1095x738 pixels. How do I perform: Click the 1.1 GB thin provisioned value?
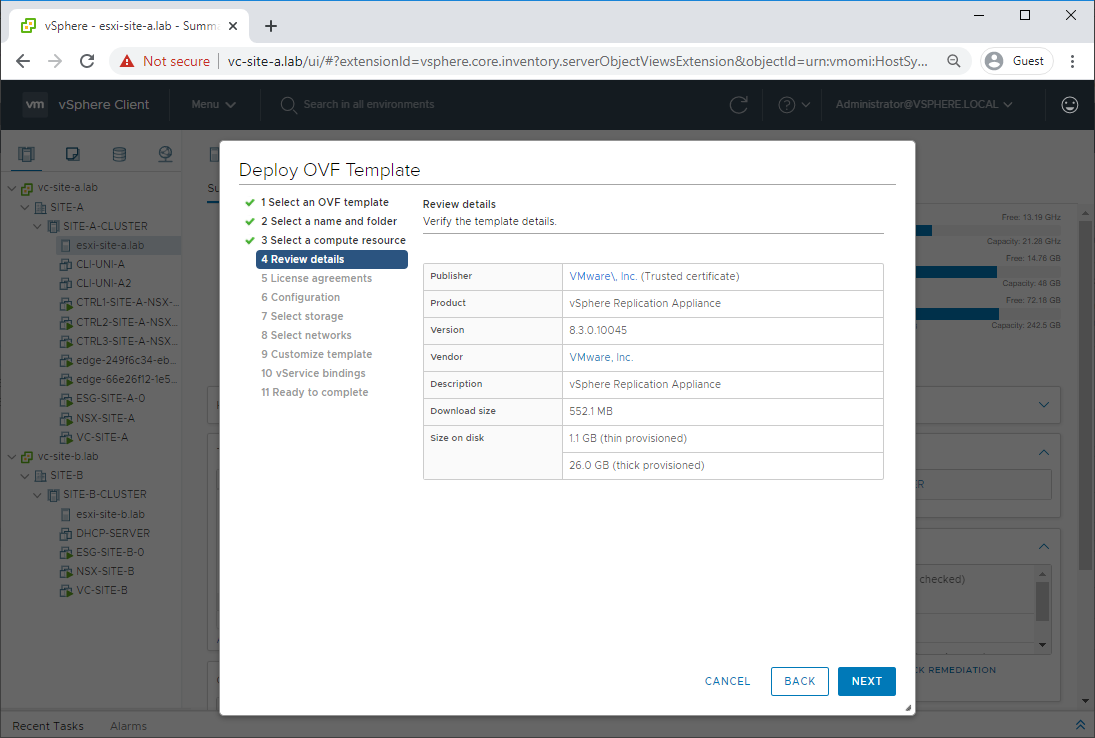[x=628, y=438]
